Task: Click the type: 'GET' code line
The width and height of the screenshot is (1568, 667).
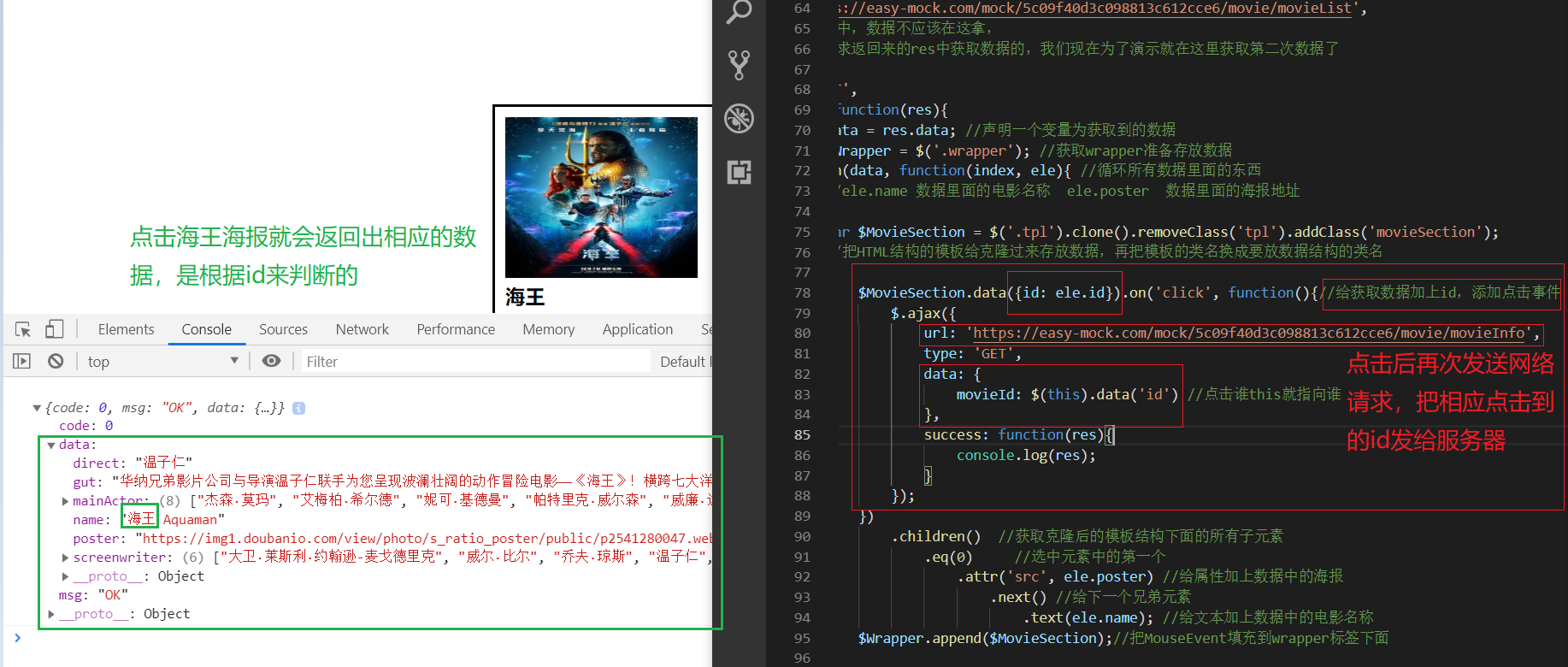Action: coord(972,353)
